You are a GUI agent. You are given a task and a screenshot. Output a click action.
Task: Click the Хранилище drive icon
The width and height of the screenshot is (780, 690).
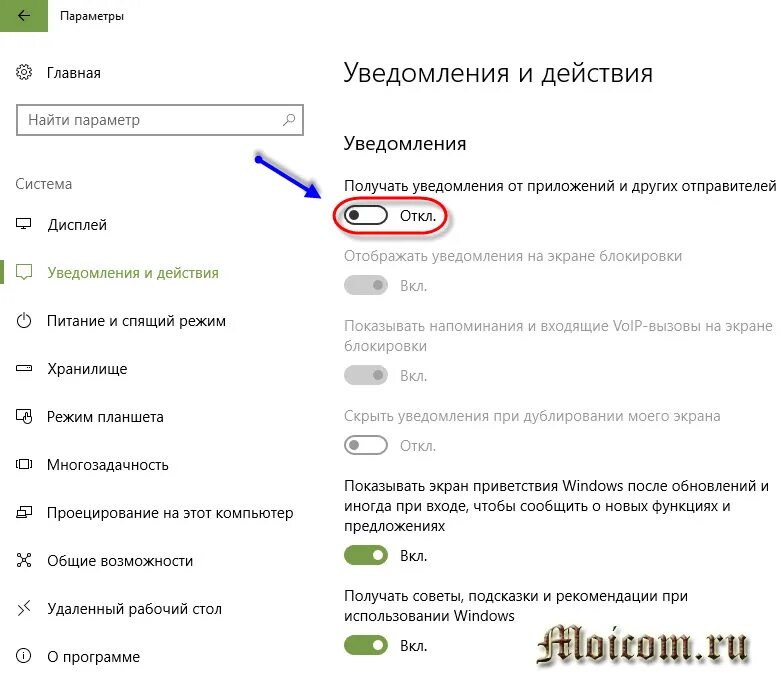click(24, 369)
